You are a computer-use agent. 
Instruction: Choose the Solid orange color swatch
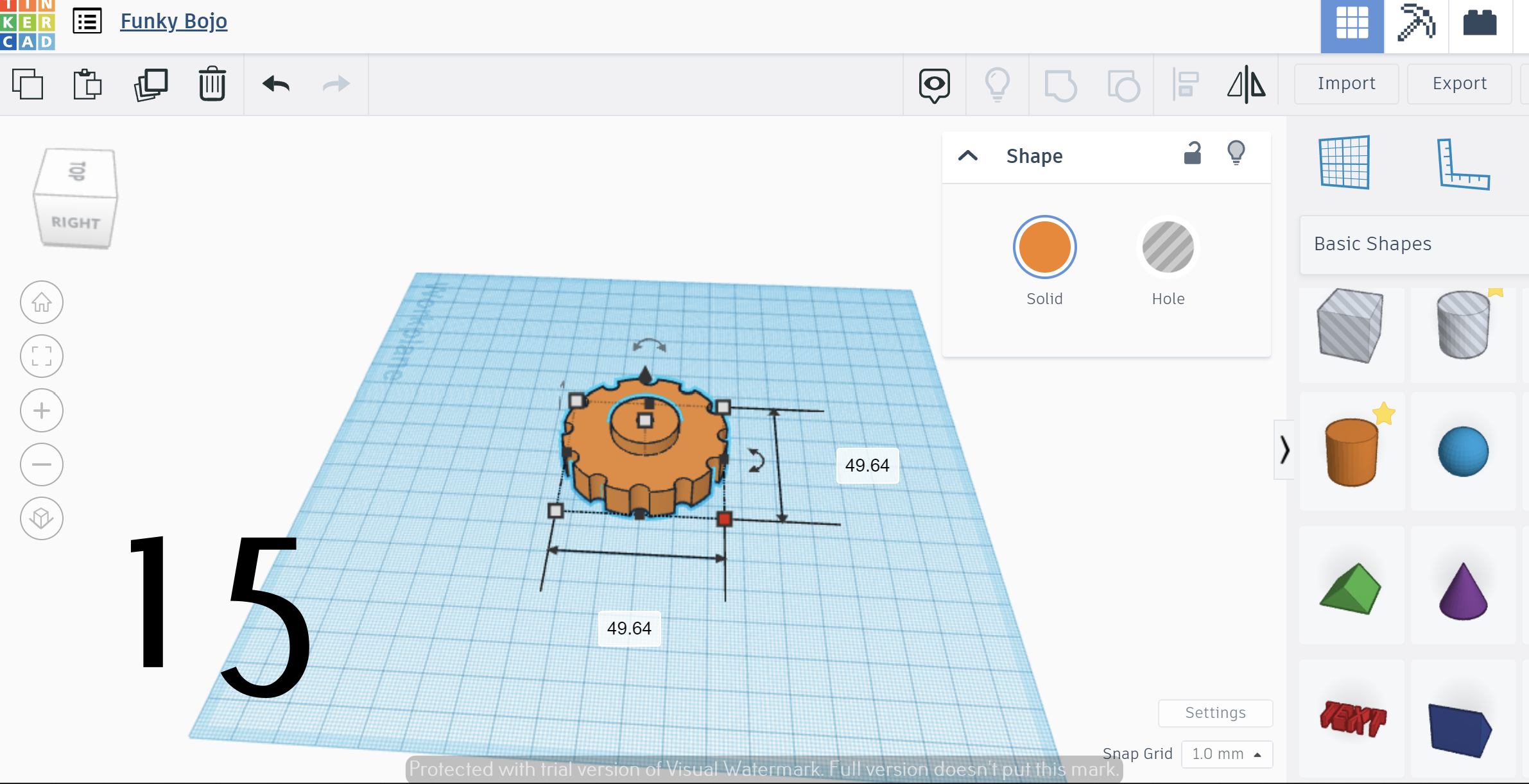coord(1044,248)
